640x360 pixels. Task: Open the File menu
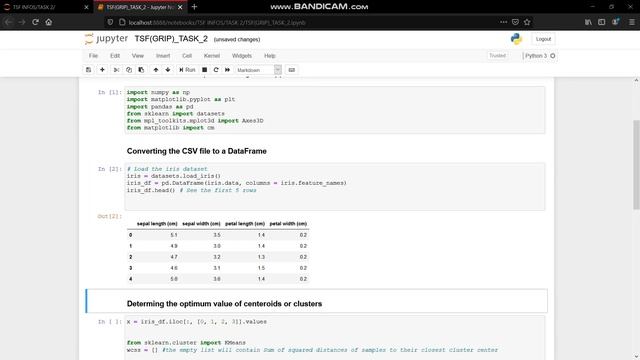pyautogui.click(x=93, y=56)
